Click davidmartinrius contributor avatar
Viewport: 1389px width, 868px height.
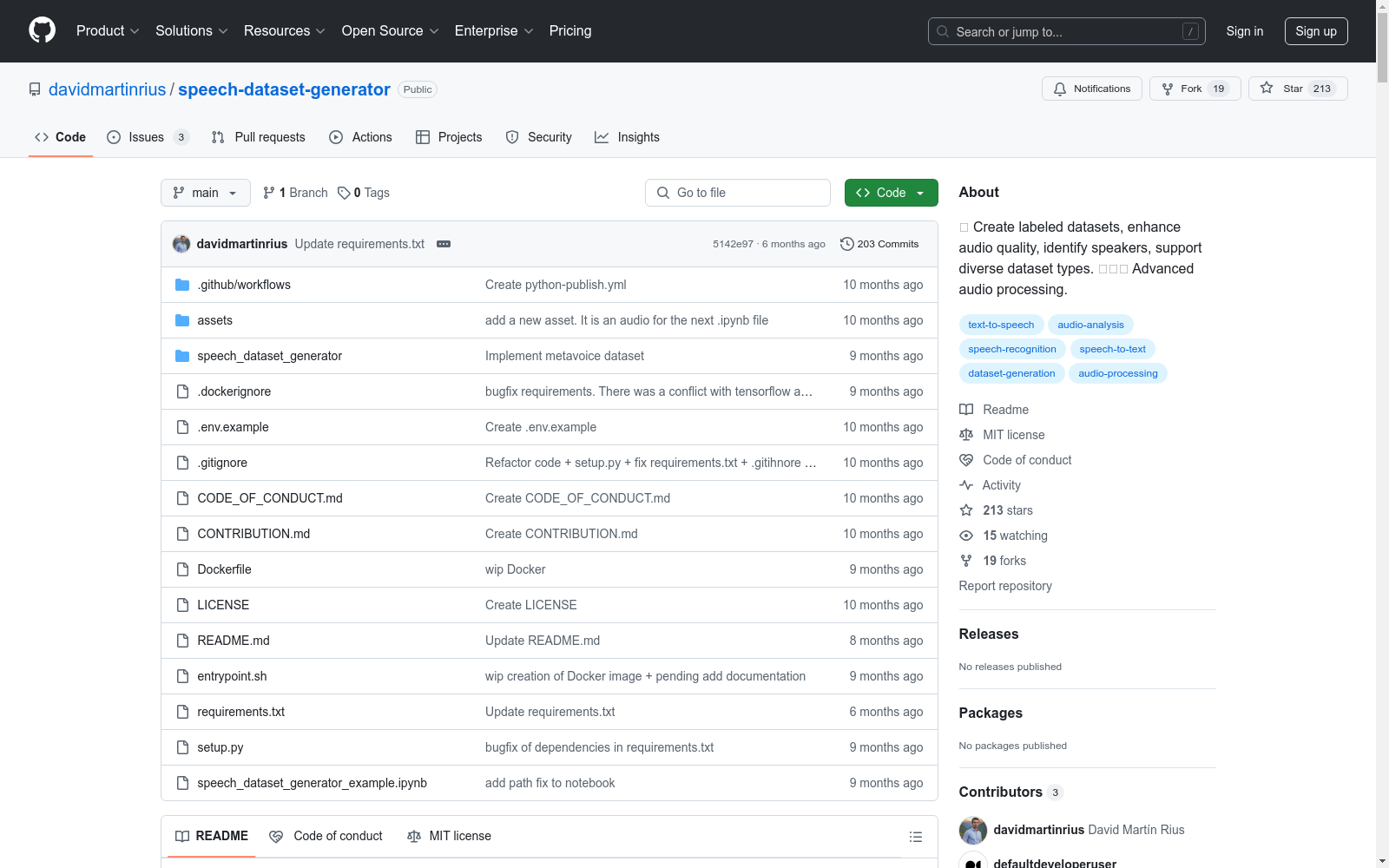tap(973, 830)
